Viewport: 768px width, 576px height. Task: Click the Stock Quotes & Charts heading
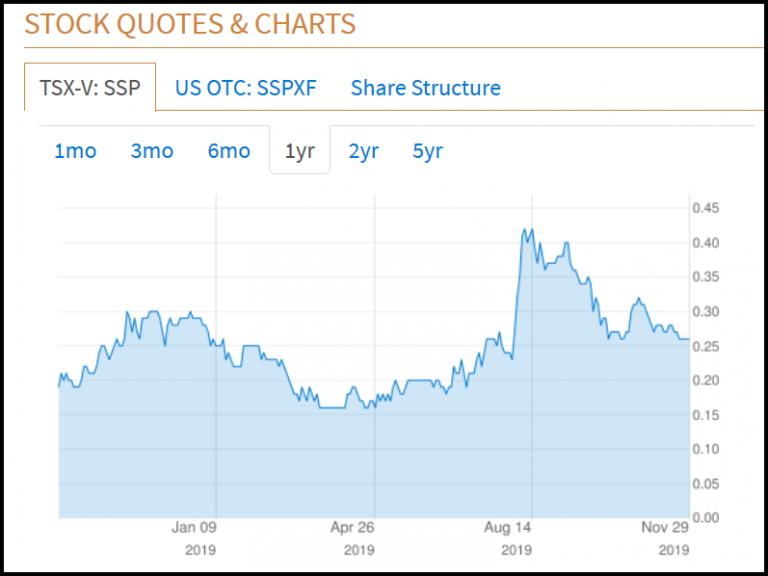(190, 23)
